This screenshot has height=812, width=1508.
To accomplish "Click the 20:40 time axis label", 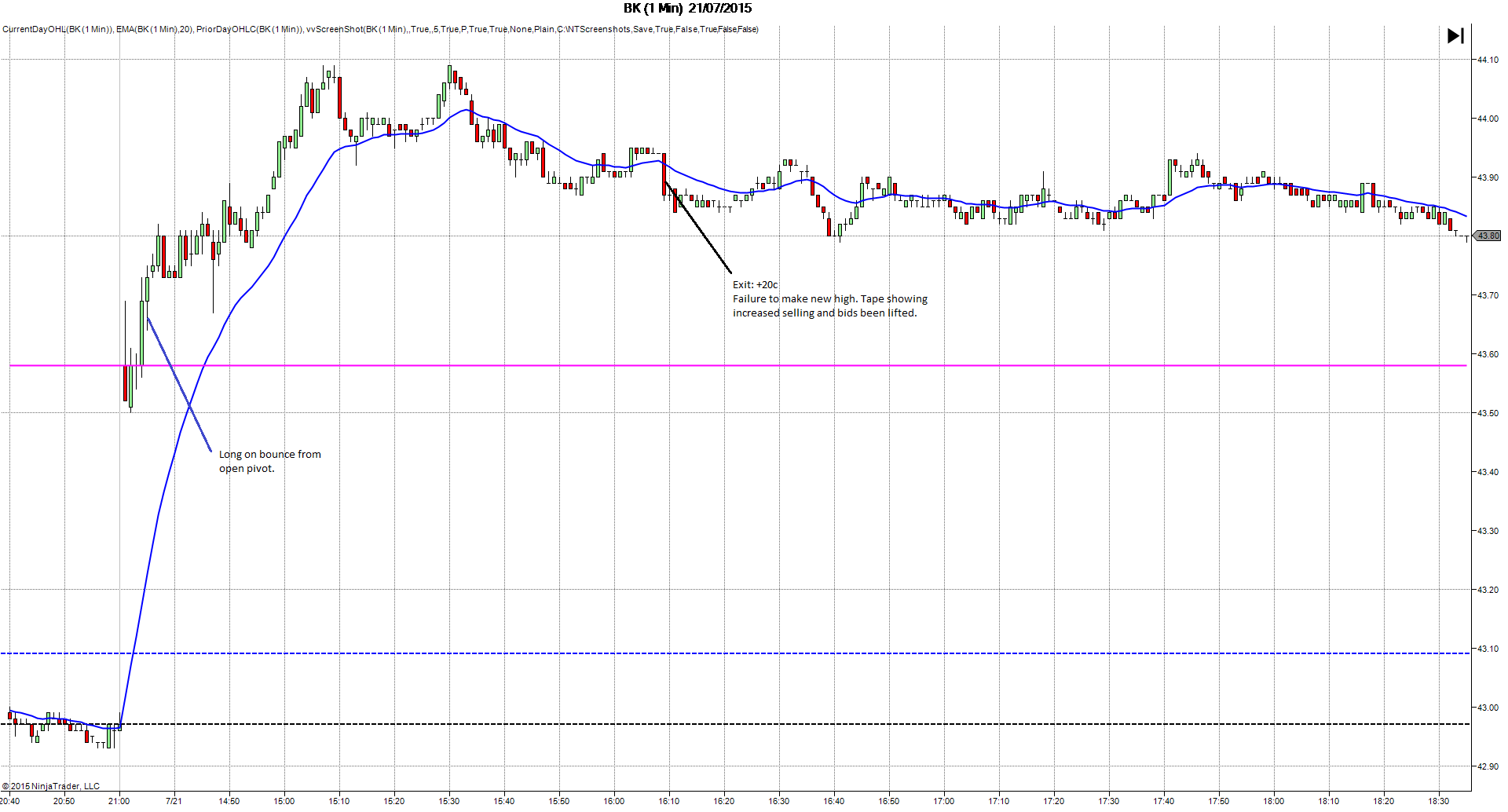I will [x=10, y=801].
